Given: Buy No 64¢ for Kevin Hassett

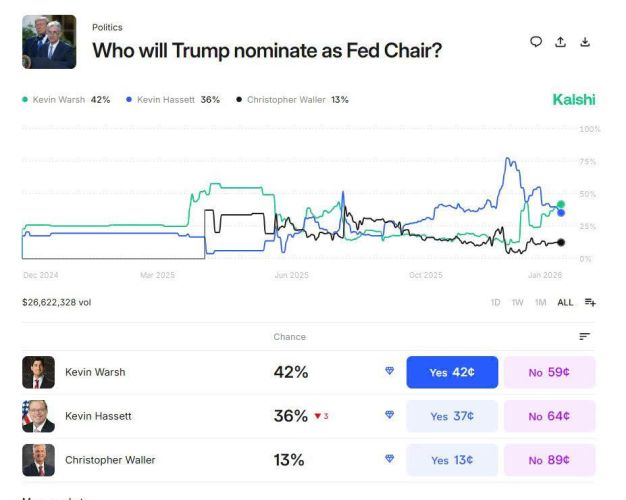Looking at the screenshot, I should (x=549, y=416).
